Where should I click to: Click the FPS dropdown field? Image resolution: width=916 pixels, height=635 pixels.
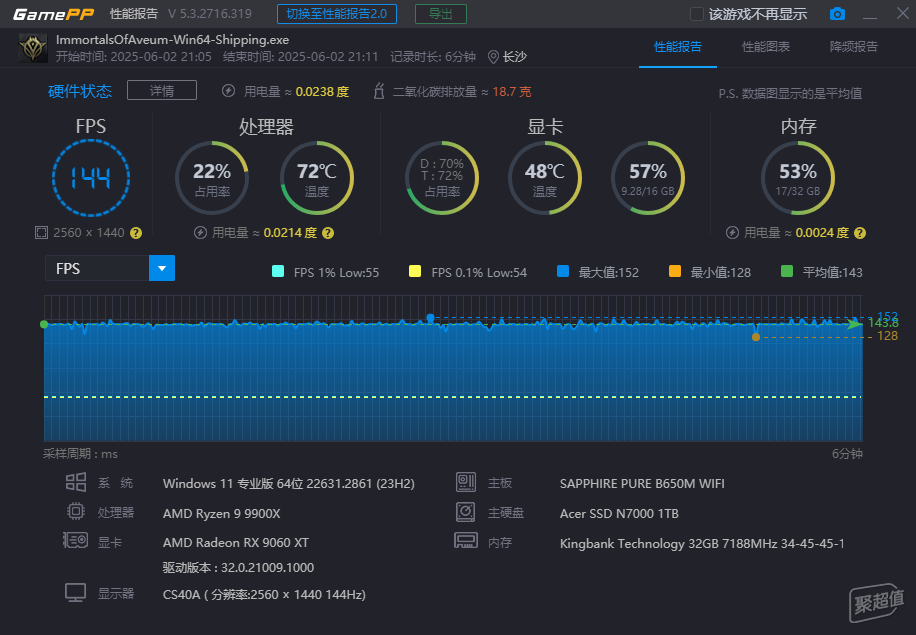(x=110, y=269)
